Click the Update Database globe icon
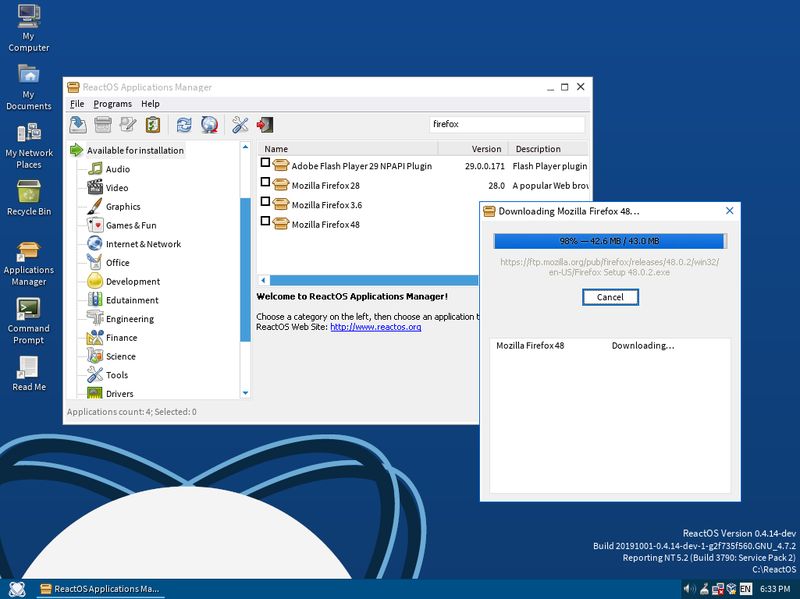The image size is (800, 599). 210,124
